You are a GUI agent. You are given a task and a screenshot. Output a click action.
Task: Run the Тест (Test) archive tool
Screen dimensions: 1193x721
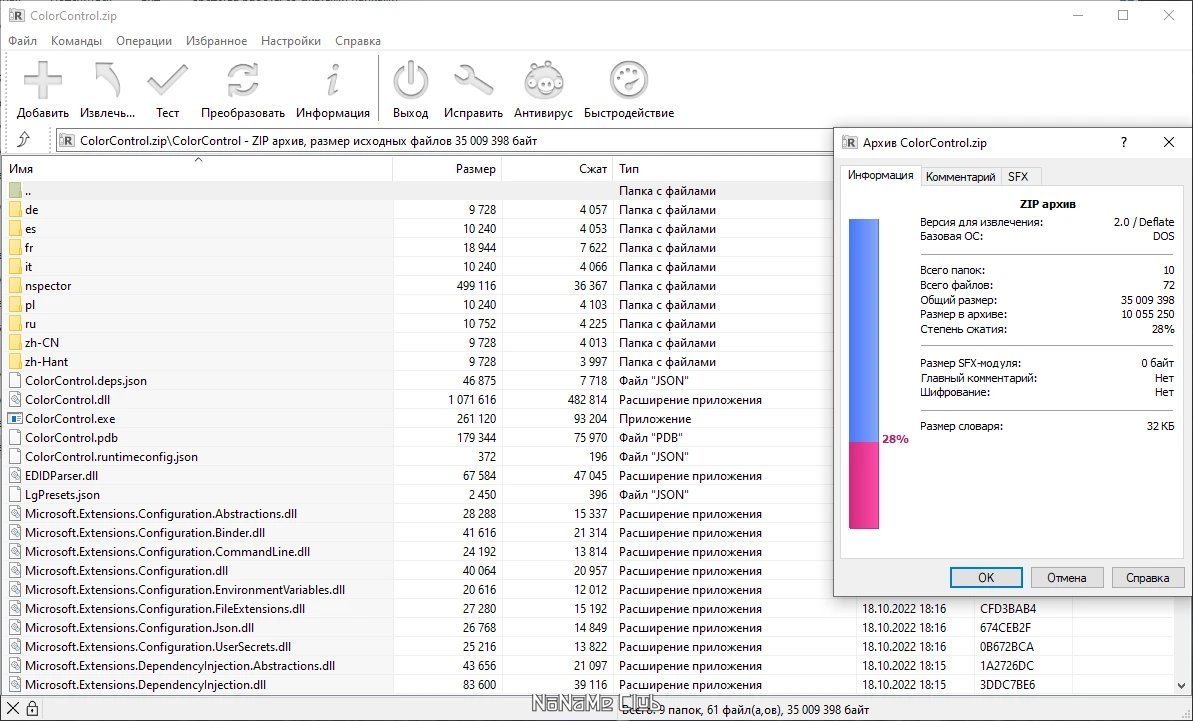pyautogui.click(x=167, y=81)
